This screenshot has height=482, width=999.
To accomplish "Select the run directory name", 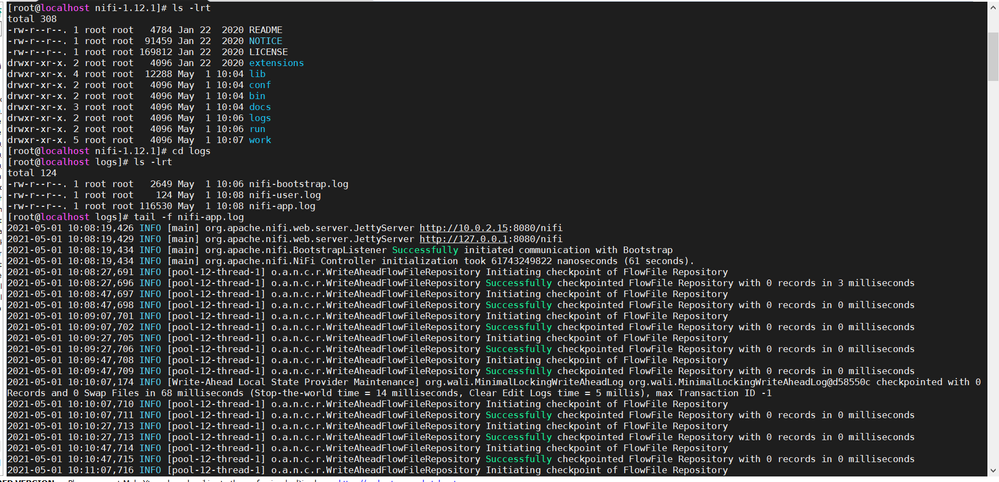I will coord(257,129).
